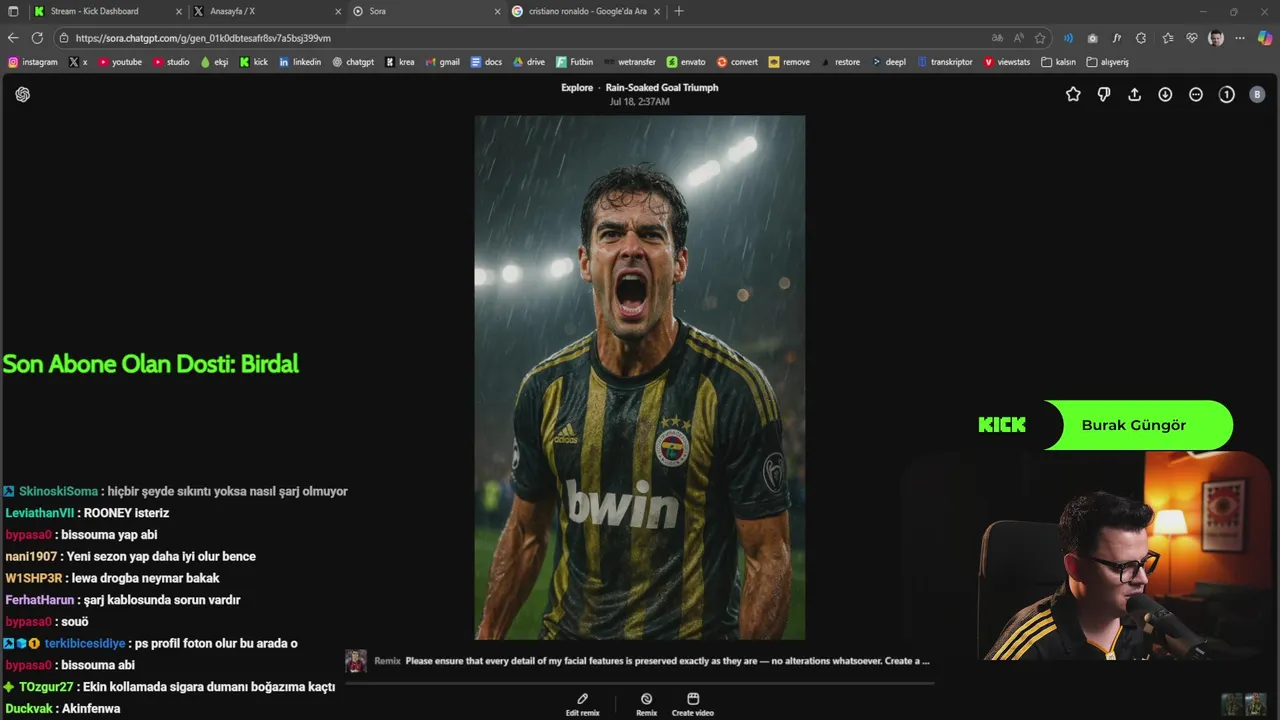The image size is (1280, 720).
Task: Open youtube bookmark
Action: point(120,62)
